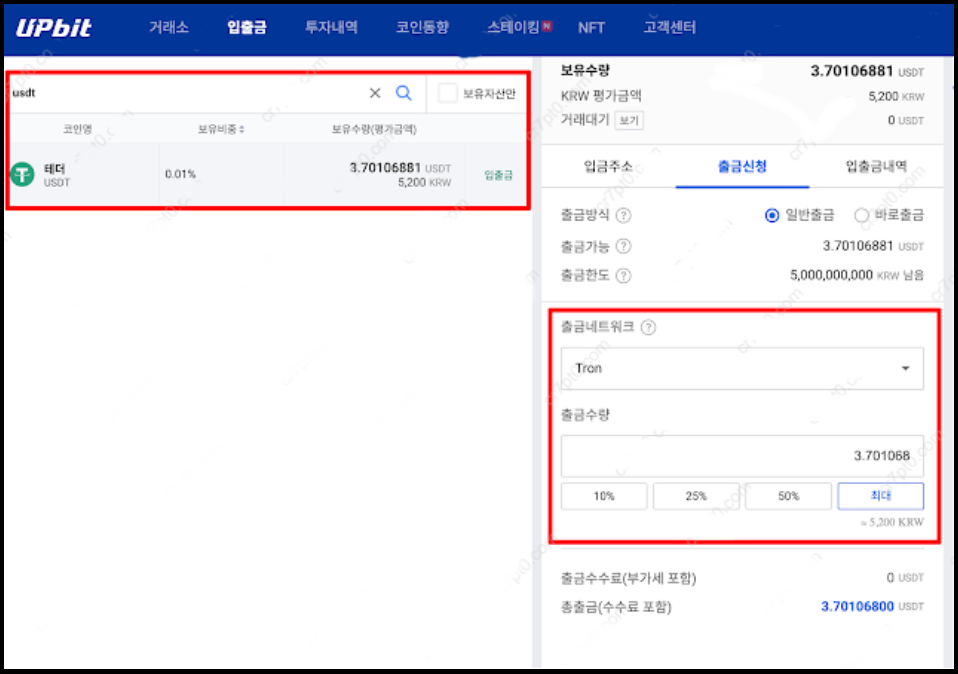
Task: Click help icon beside 출금네트워크
Action: pyautogui.click(x=648, y=328)
